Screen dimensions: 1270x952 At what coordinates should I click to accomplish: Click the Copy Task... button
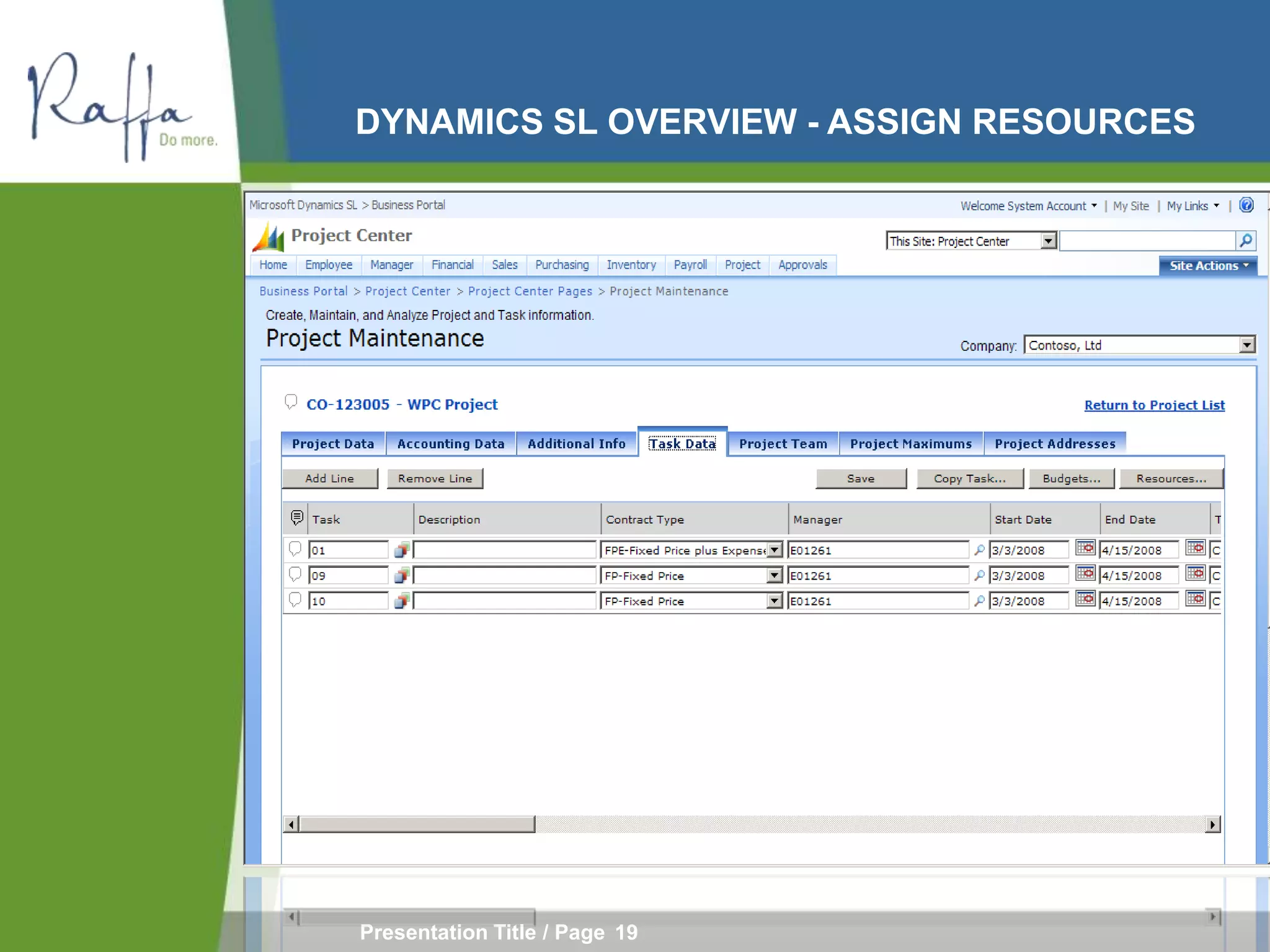click(x=970, y=478)
